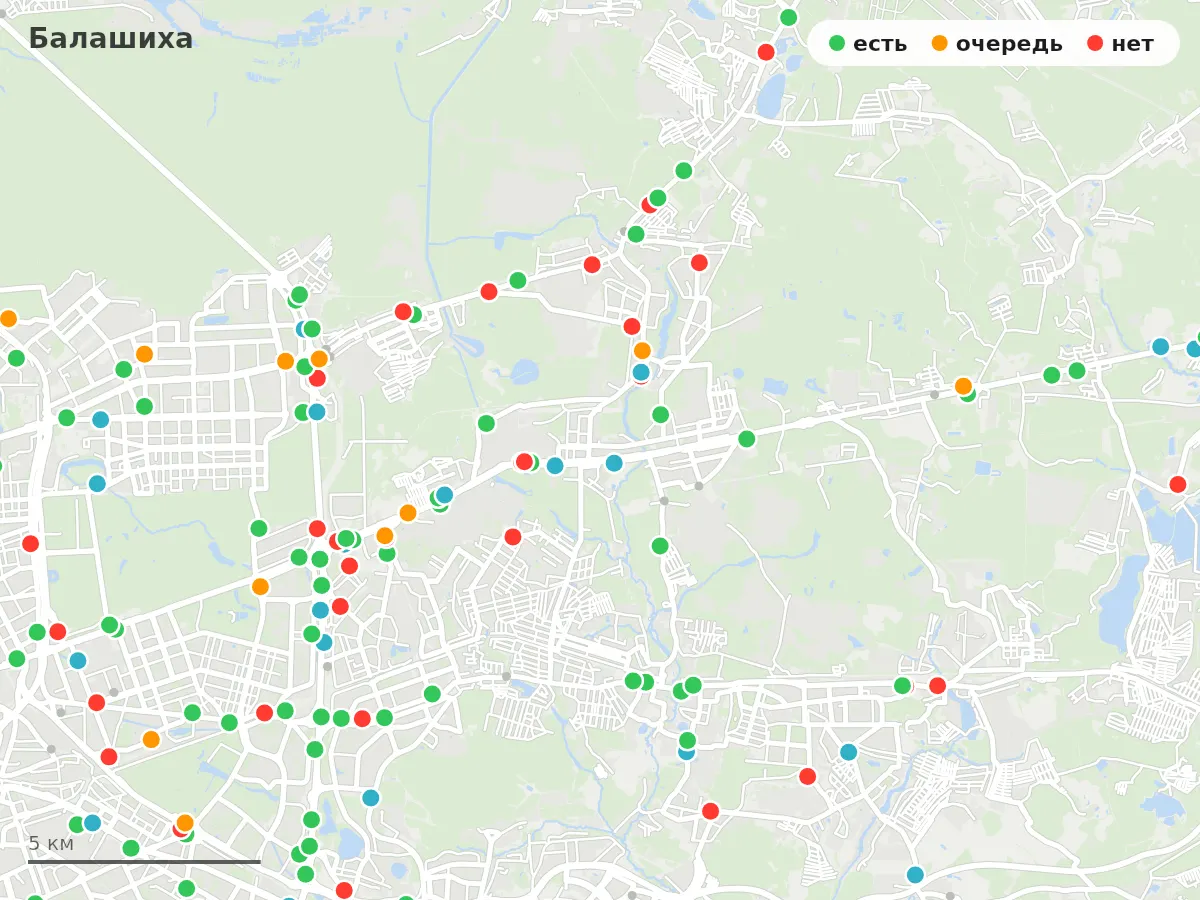Select the orange marker cut off at the left edge

pos(8,319)
